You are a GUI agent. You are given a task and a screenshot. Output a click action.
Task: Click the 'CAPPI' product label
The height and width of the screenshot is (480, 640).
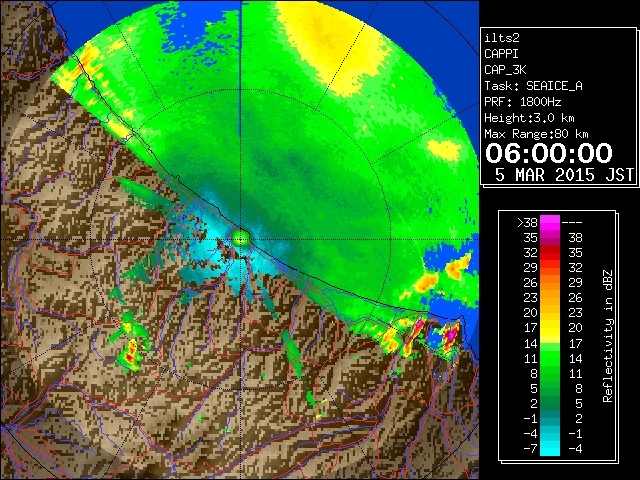501,54
